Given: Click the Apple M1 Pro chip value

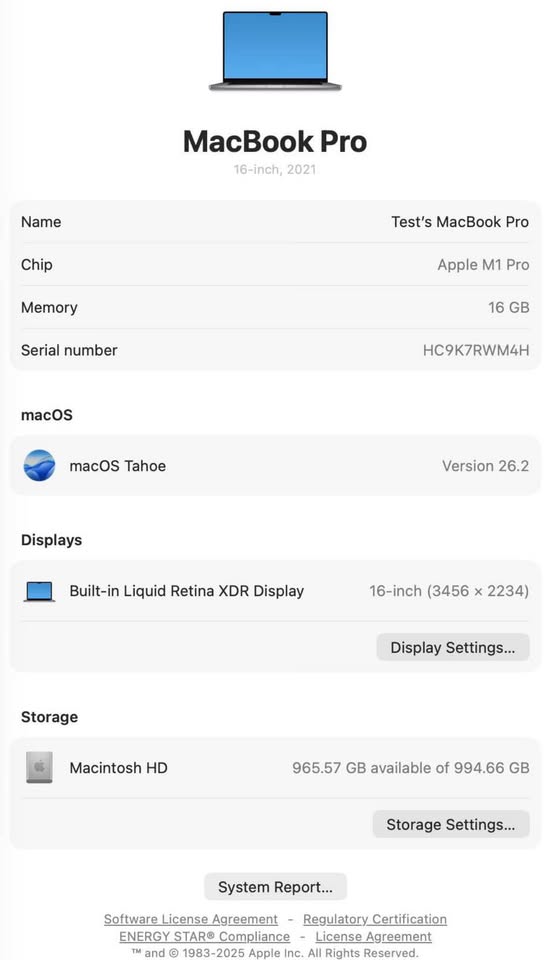Looking at the screenshot, I should pyautogui.click(x=483, y=264).
